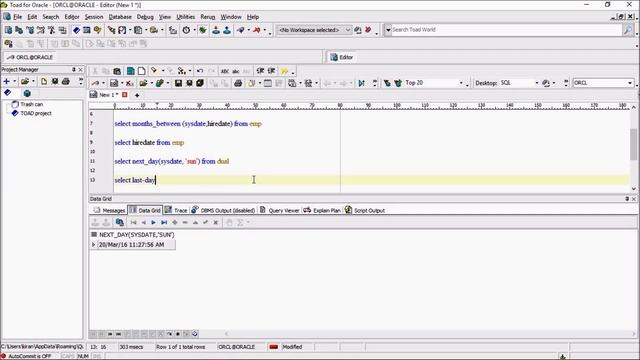Close the Project Manager panel
Screen dimensions: 640x360
coord(80,69)
